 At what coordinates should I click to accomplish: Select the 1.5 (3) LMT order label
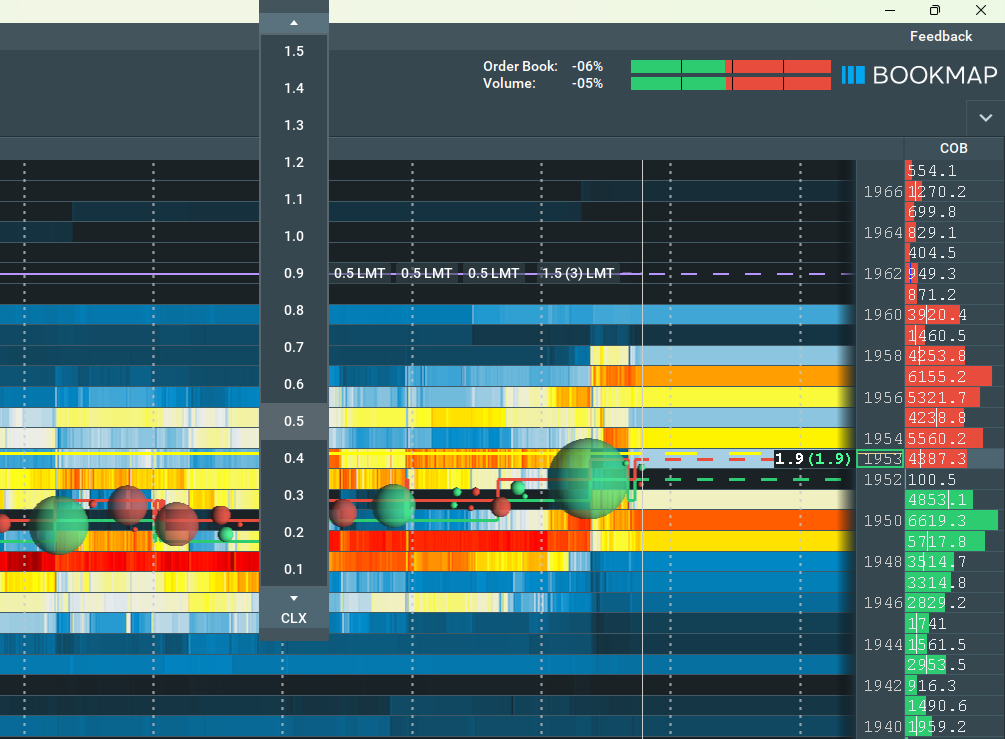coord(577,273)
